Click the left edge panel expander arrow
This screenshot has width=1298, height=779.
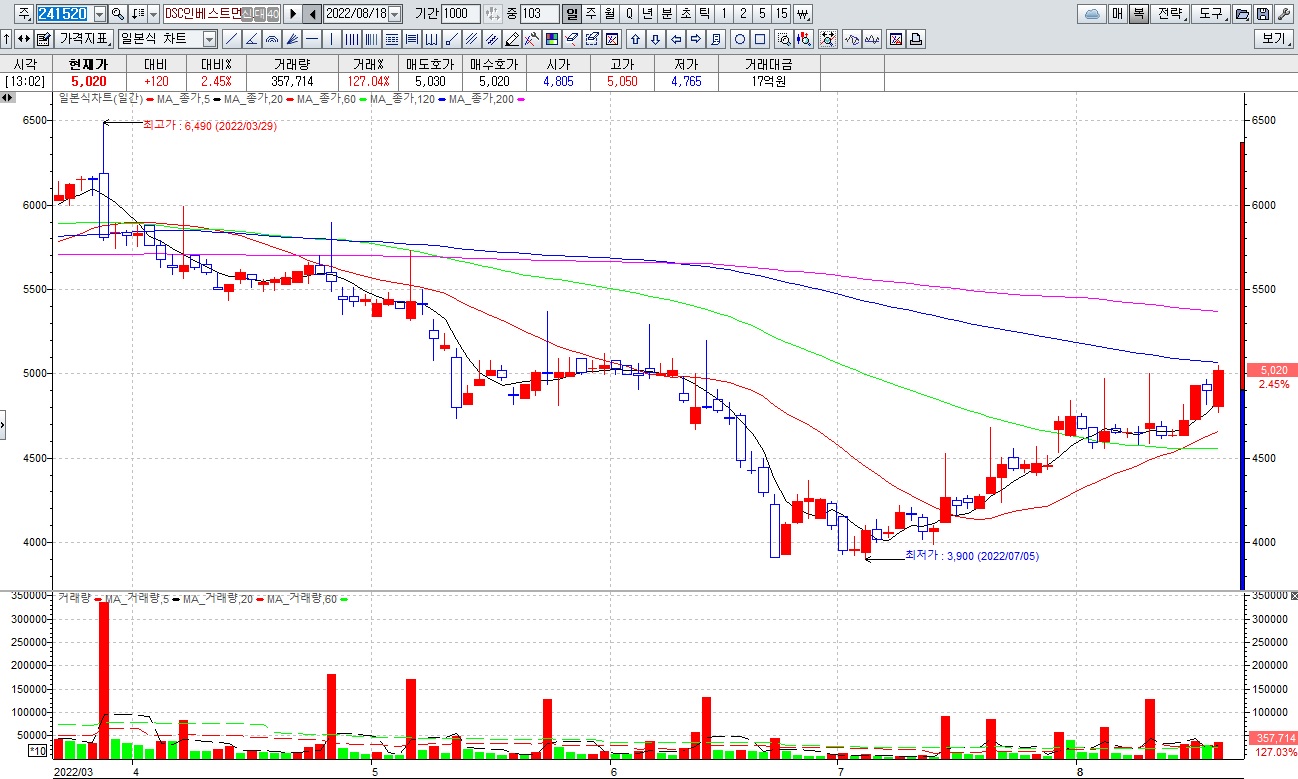coord(2,424)
